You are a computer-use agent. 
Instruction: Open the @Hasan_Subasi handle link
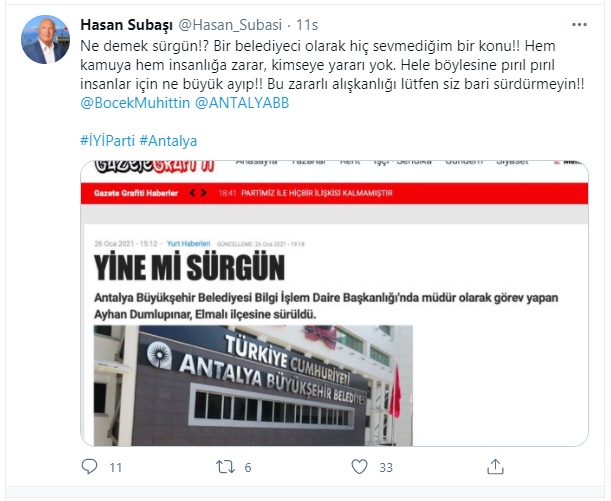coord(230,25)
